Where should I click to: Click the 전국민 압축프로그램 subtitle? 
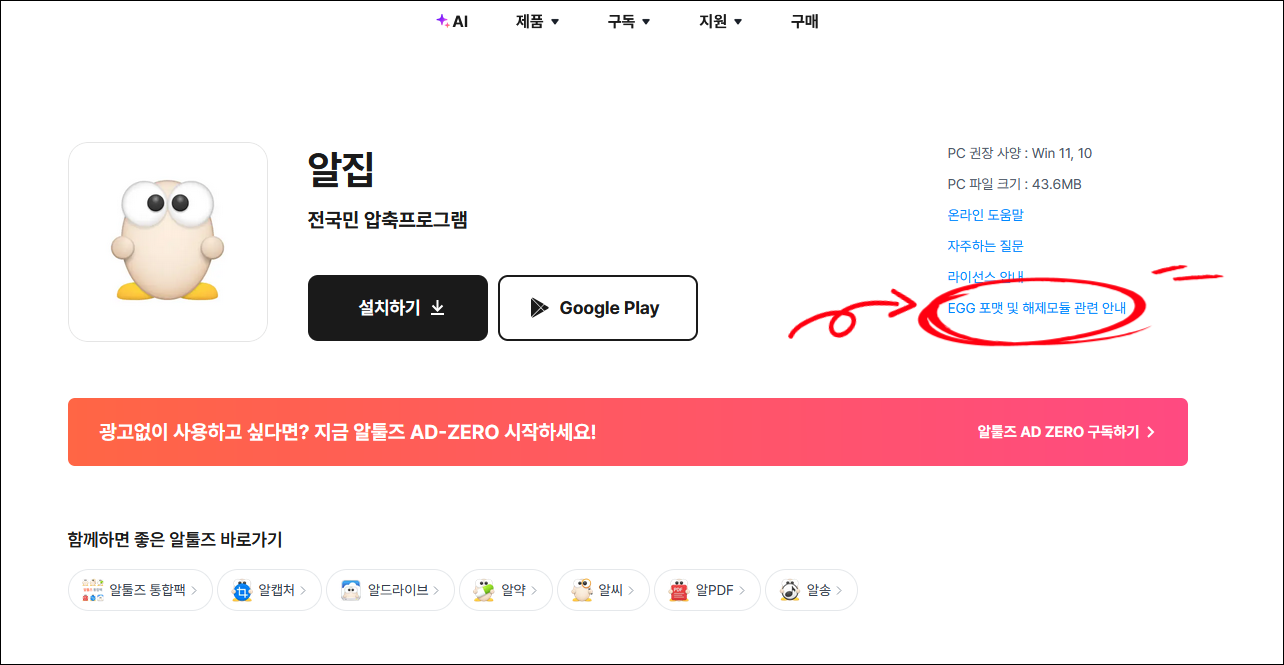(388, 221)
